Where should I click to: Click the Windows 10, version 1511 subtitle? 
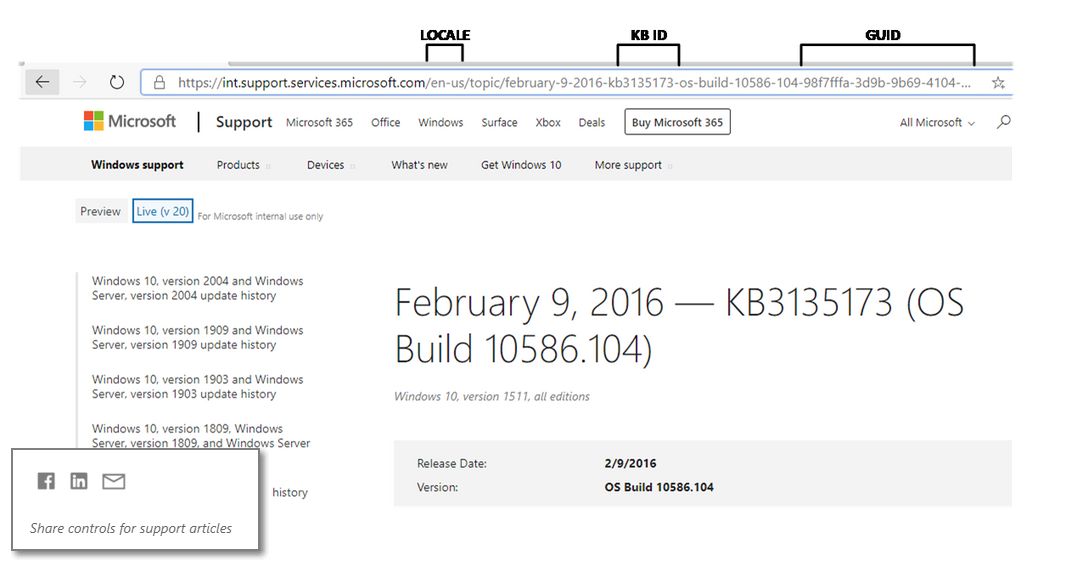point(492,397)
